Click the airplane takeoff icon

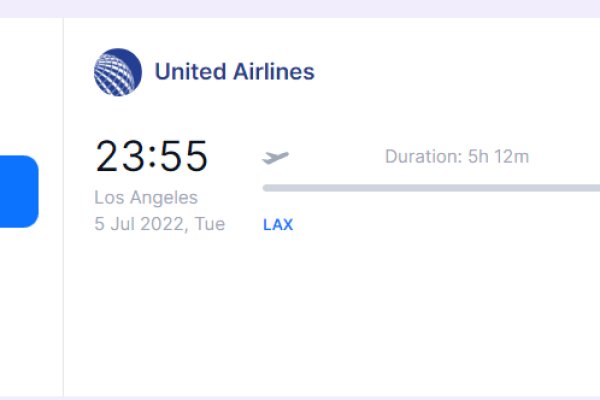(x=275, y=157)
